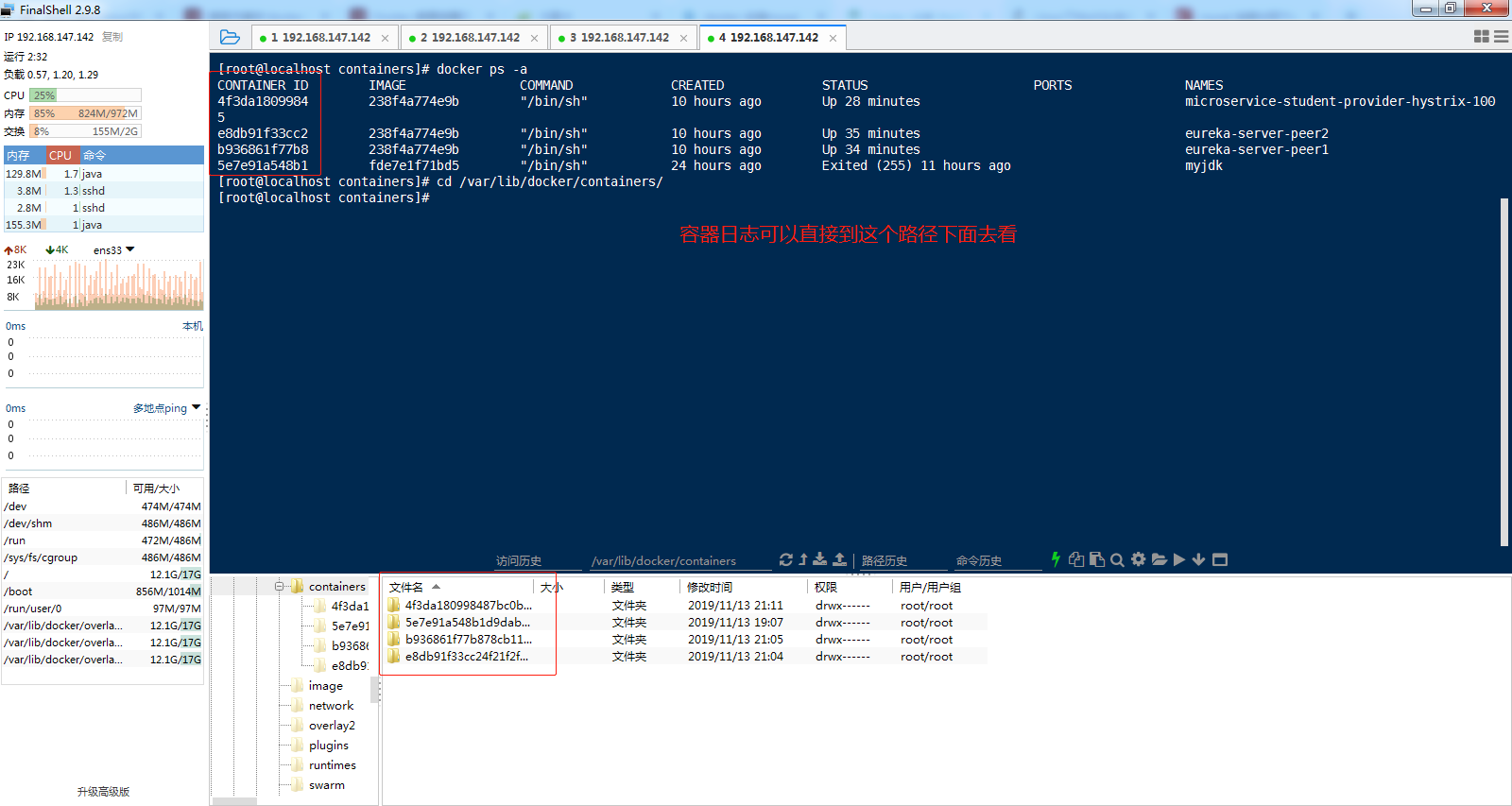1512x806 pixels.
Task: Close tab 4 192.168.147.142
Action: coord(833,38)
